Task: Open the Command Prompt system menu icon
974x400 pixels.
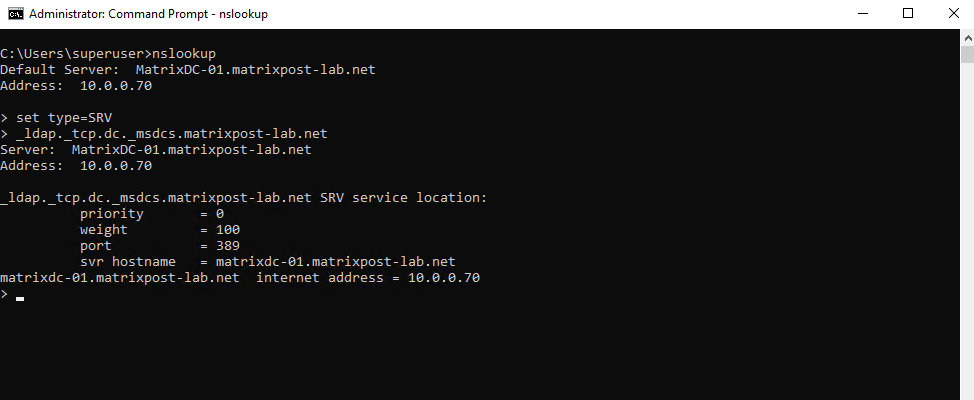Action: pos(16,14)
